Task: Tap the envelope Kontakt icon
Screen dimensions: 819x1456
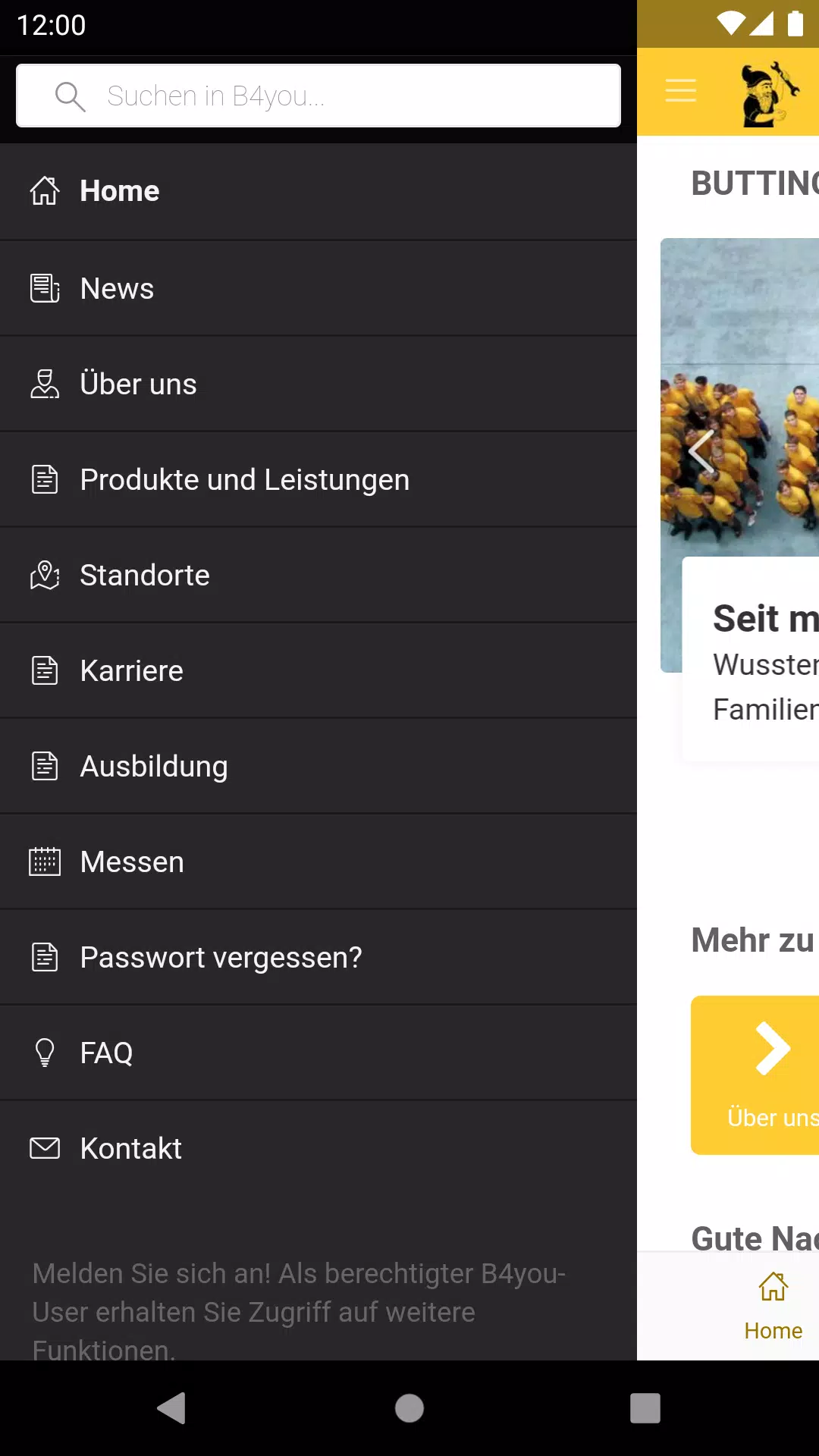Action: [x=45, y=1148]
